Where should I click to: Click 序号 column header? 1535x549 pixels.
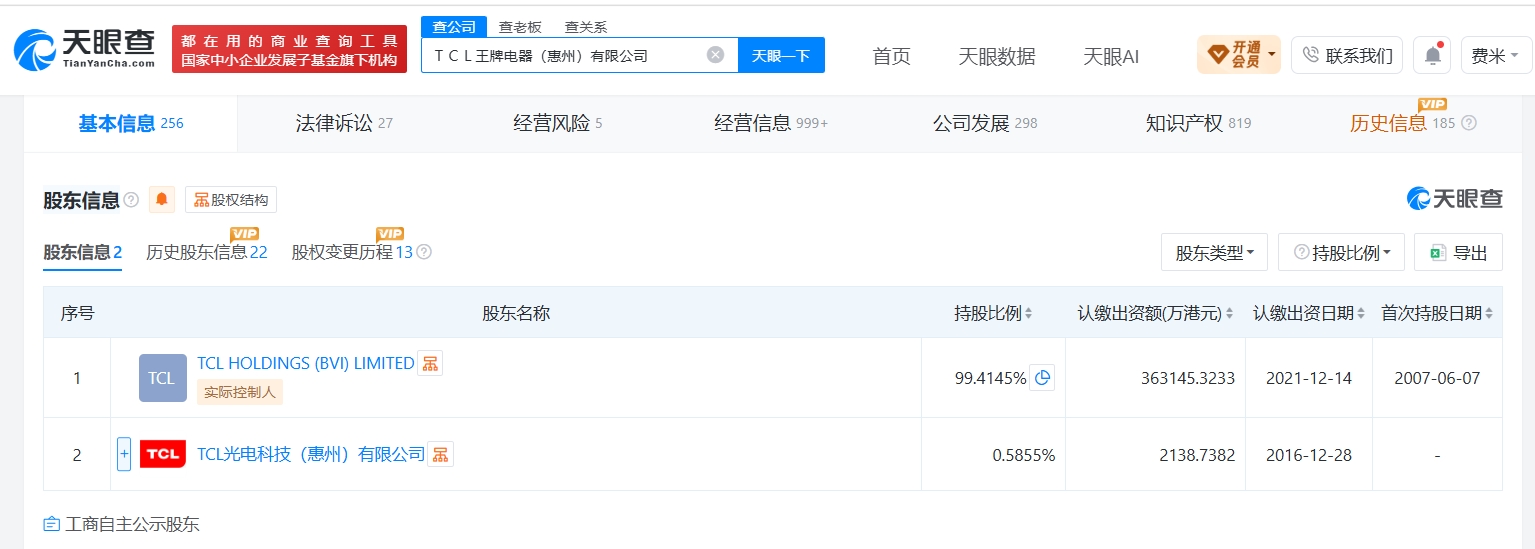(77, 313)
